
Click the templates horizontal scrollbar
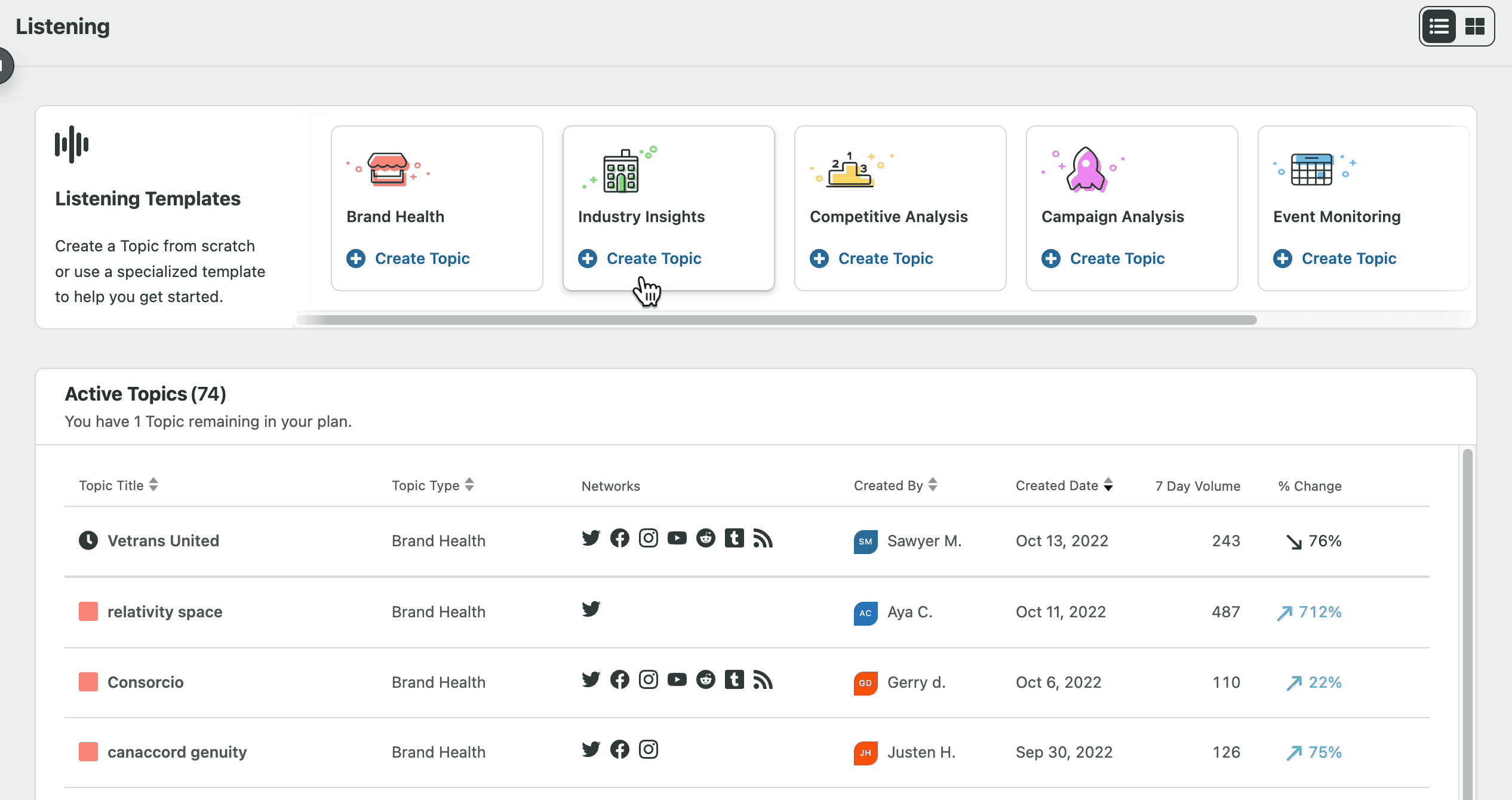[776, 320]
